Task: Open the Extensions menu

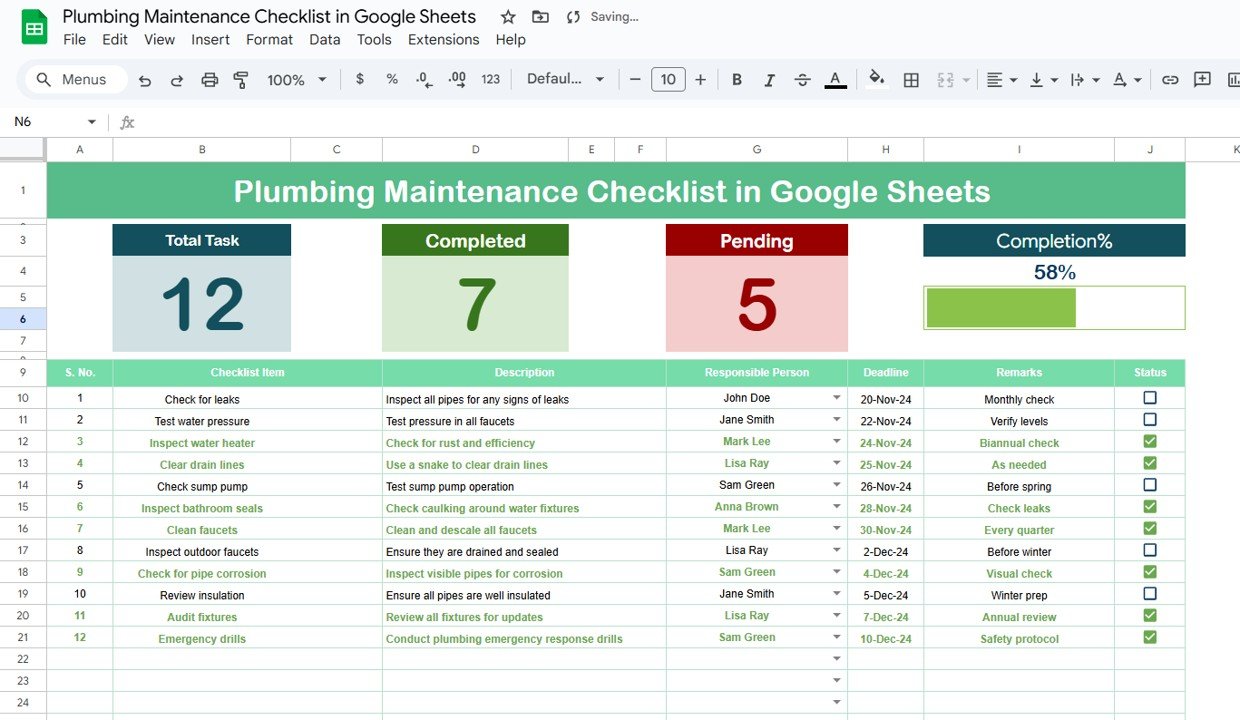Action: 444,40
